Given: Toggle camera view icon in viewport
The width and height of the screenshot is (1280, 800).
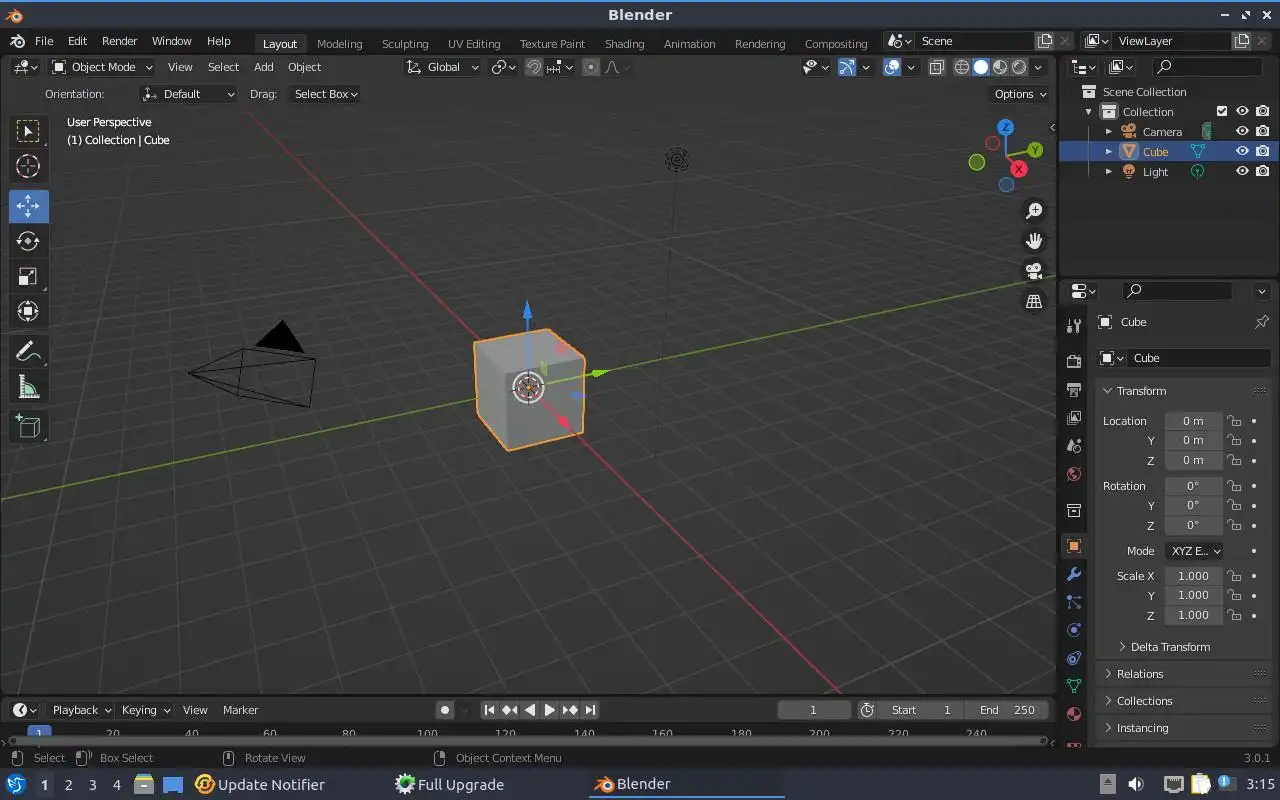Looking at the screenshot, I should pos(1034,271).
